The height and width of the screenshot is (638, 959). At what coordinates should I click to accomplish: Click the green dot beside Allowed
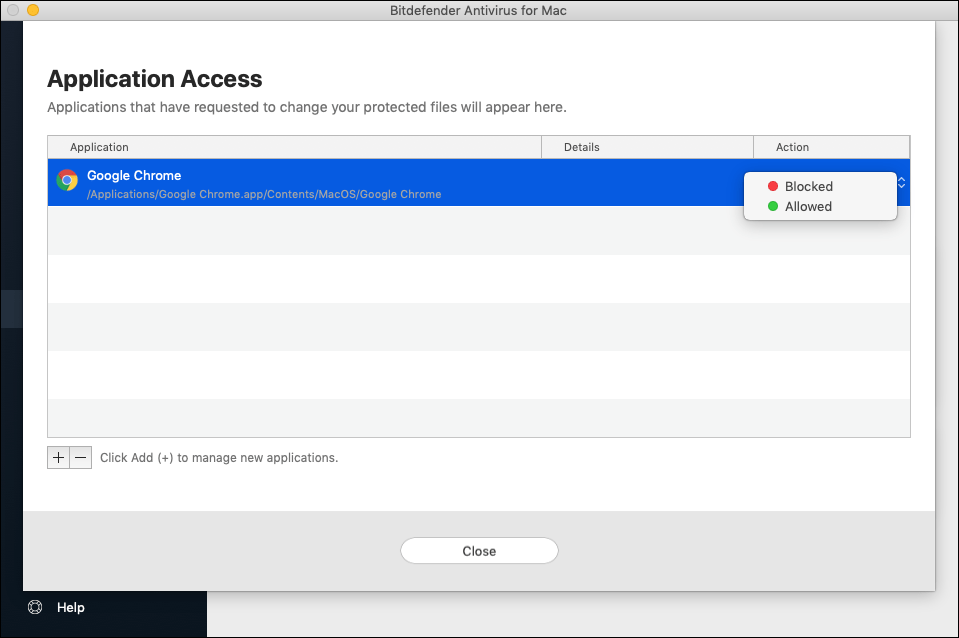[x=772, y=207]
